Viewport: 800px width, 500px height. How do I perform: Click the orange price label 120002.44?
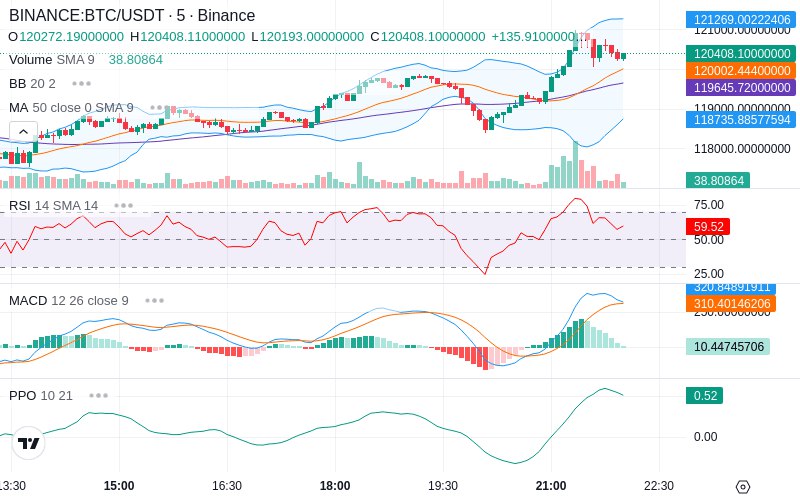[741, 70]
